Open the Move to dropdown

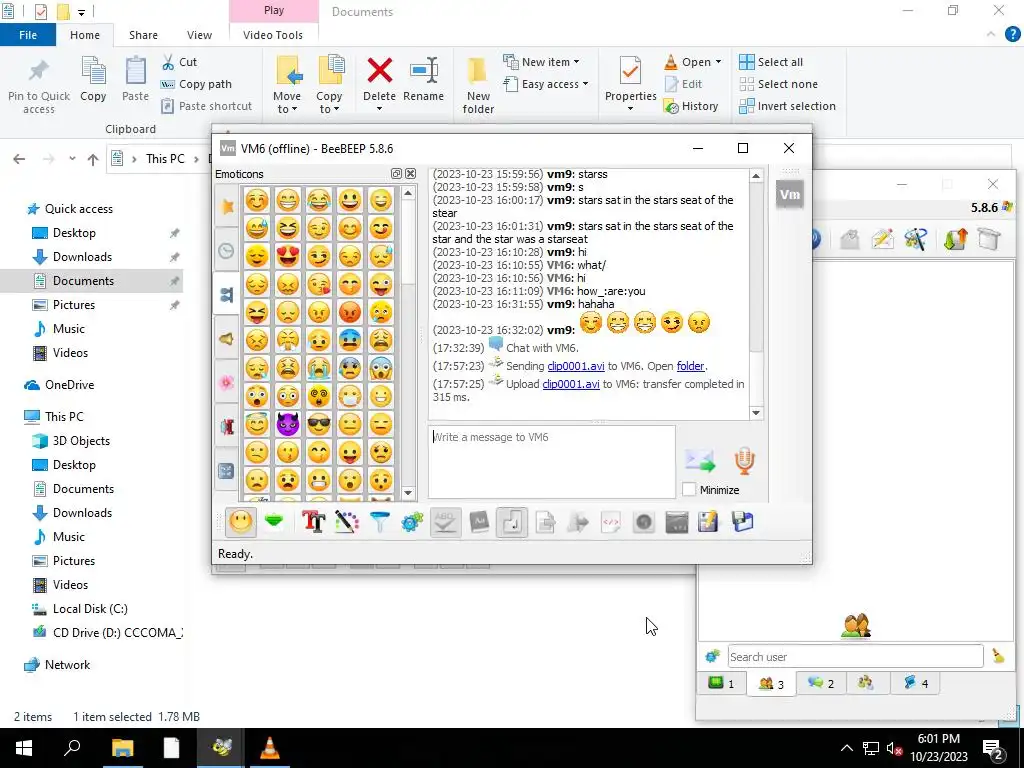[x=287, y=86]
